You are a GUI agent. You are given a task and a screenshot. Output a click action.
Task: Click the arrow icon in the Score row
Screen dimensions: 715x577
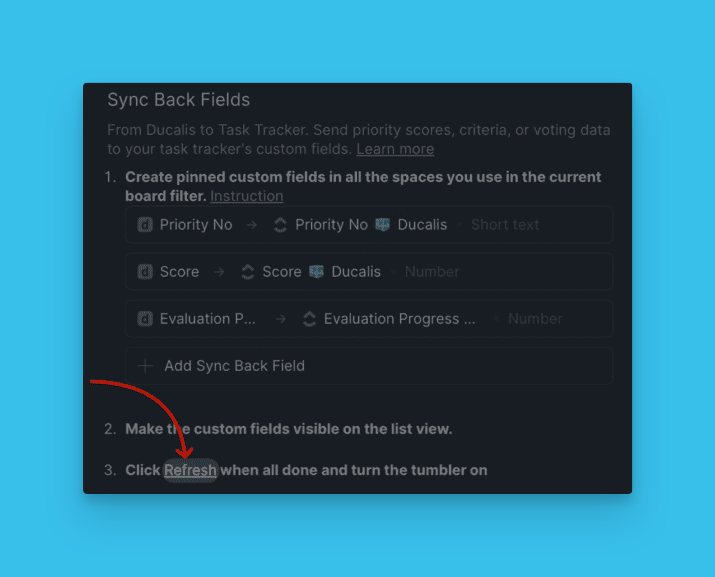[219, 272]
